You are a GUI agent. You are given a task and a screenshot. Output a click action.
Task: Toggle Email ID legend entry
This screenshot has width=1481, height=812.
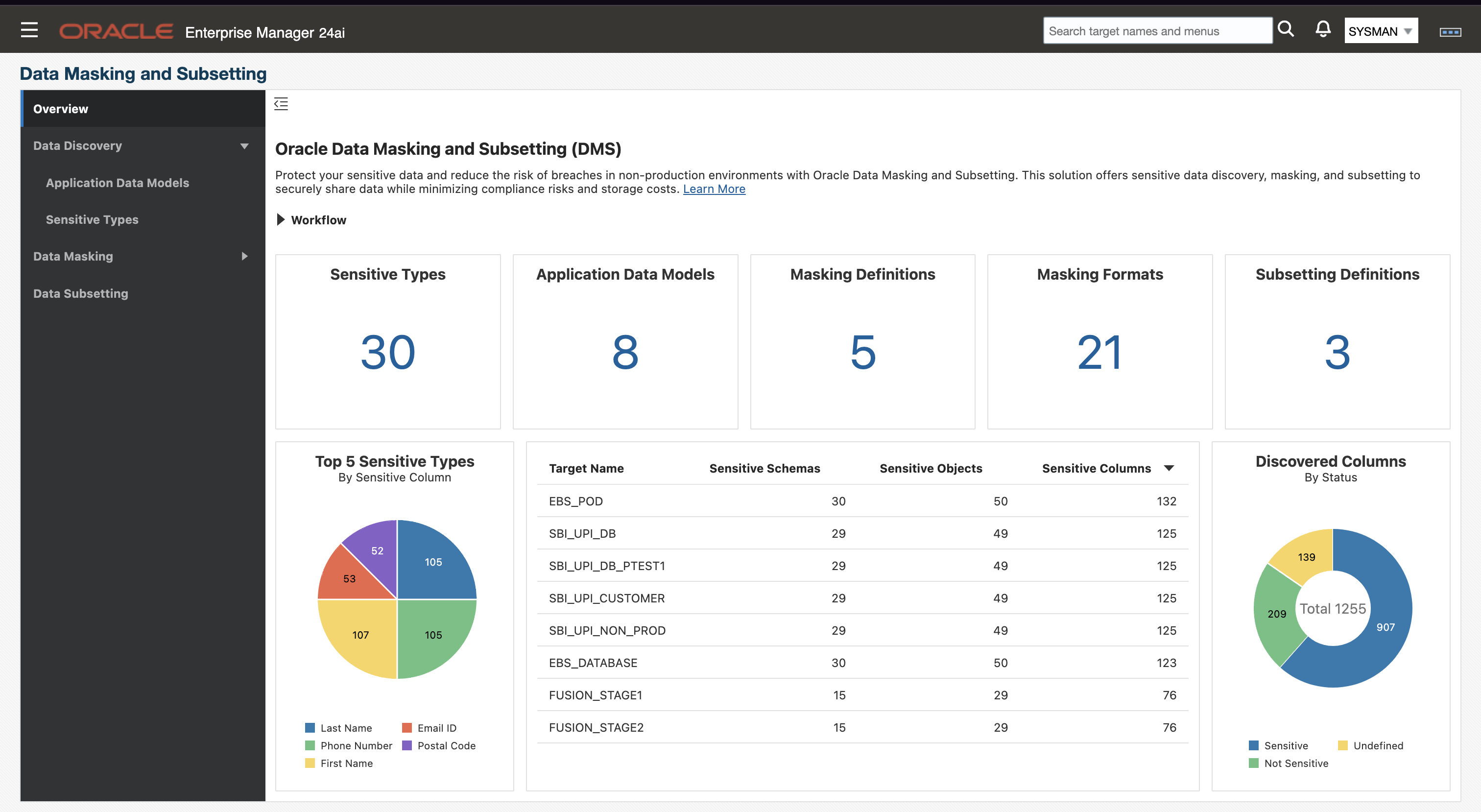coord(436,728)
